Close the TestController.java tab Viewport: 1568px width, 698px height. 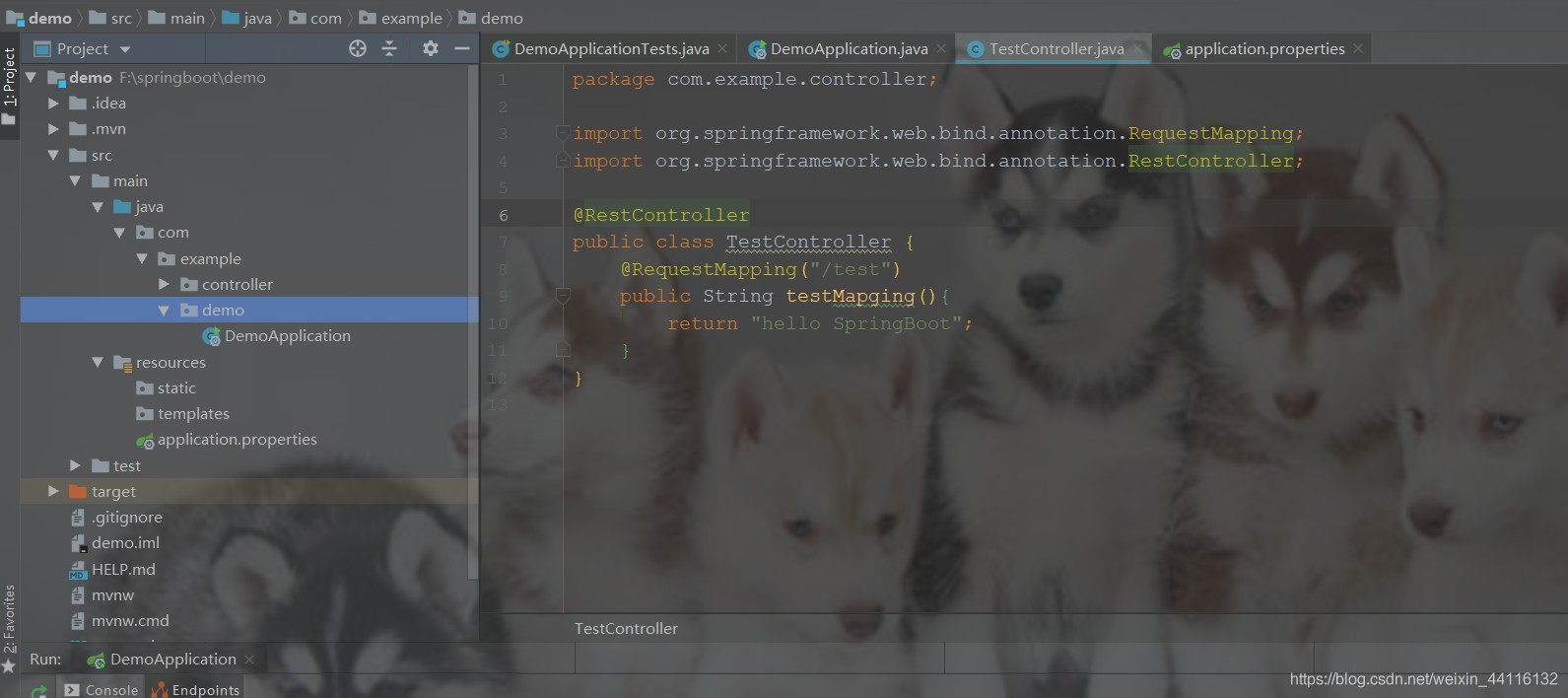pos(1137,48)
